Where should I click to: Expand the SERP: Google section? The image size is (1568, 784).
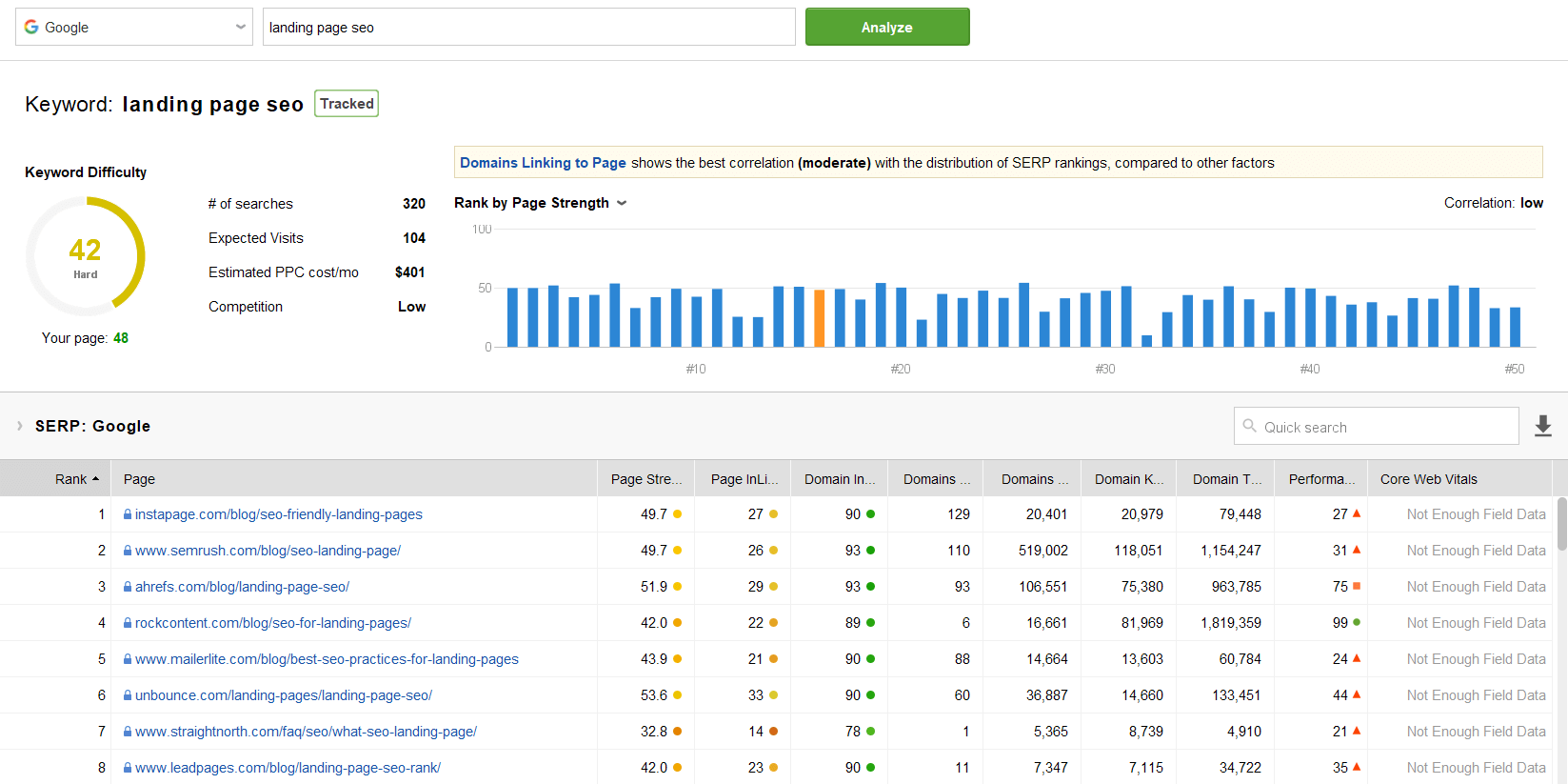tap(19, 426)
